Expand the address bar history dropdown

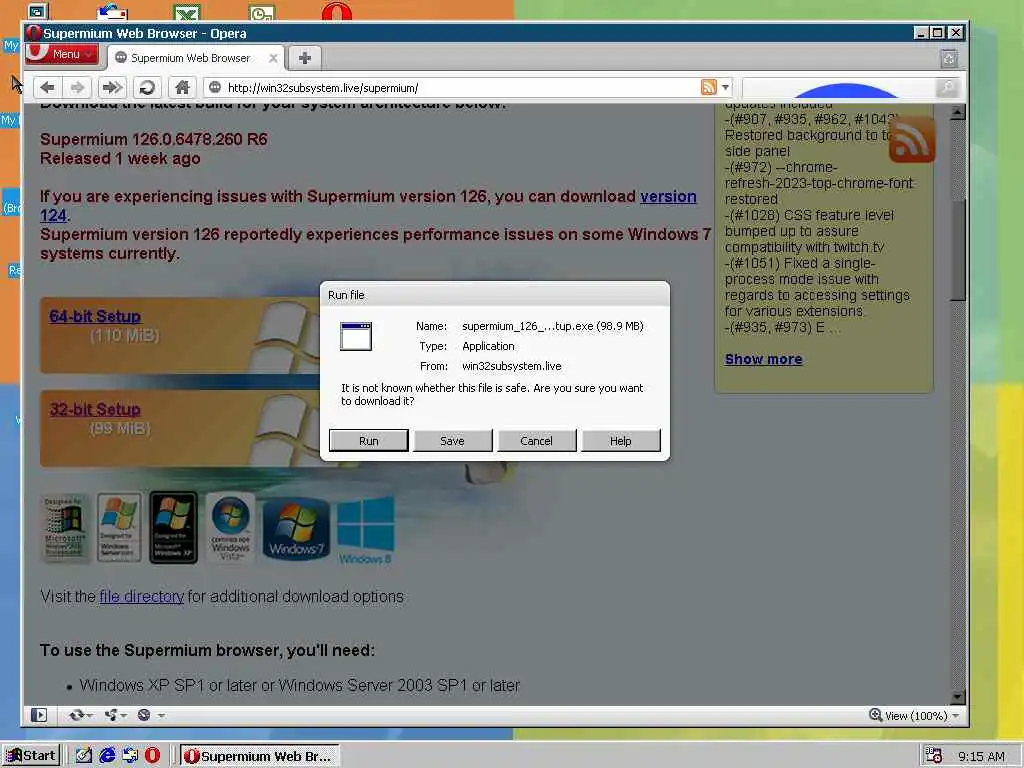[x=725, y=88]
